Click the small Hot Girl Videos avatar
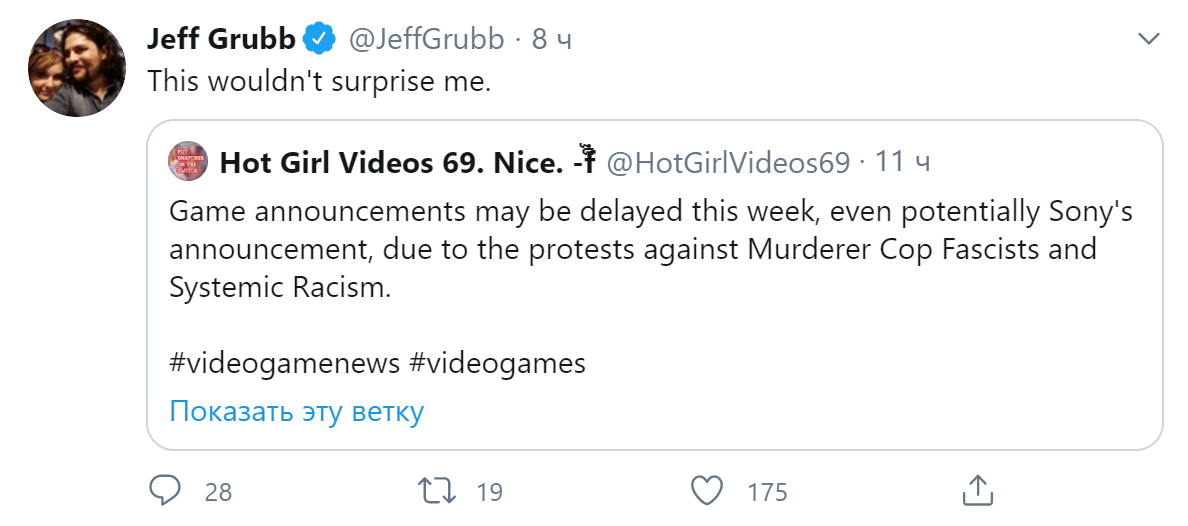1188x526 pixels. (189, 162)
